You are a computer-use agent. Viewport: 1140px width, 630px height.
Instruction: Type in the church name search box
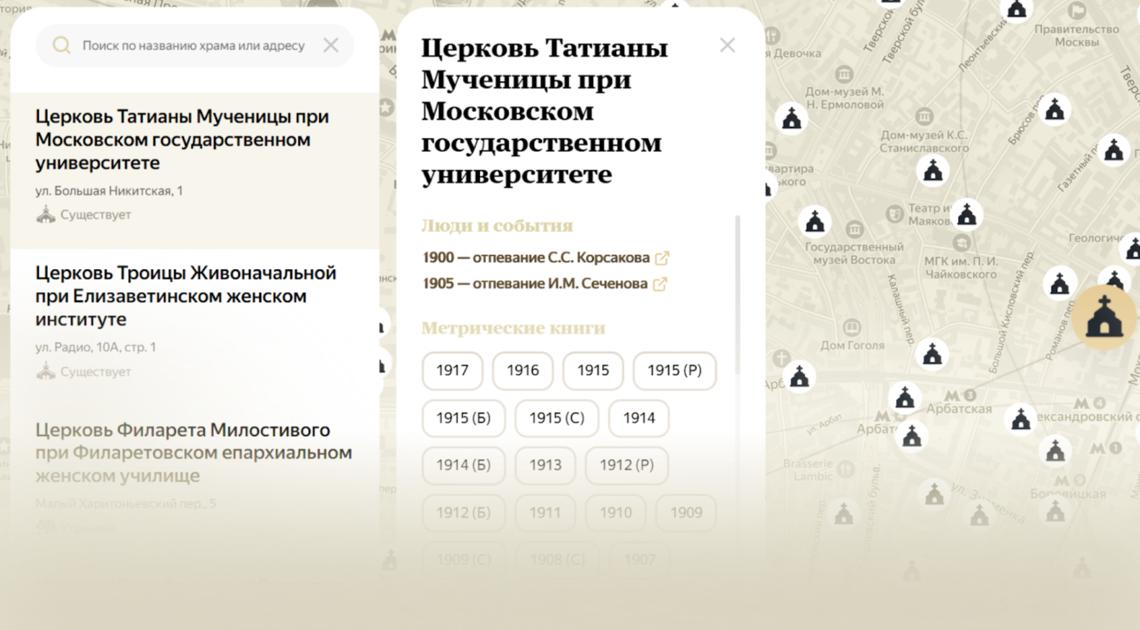[195, 45]
